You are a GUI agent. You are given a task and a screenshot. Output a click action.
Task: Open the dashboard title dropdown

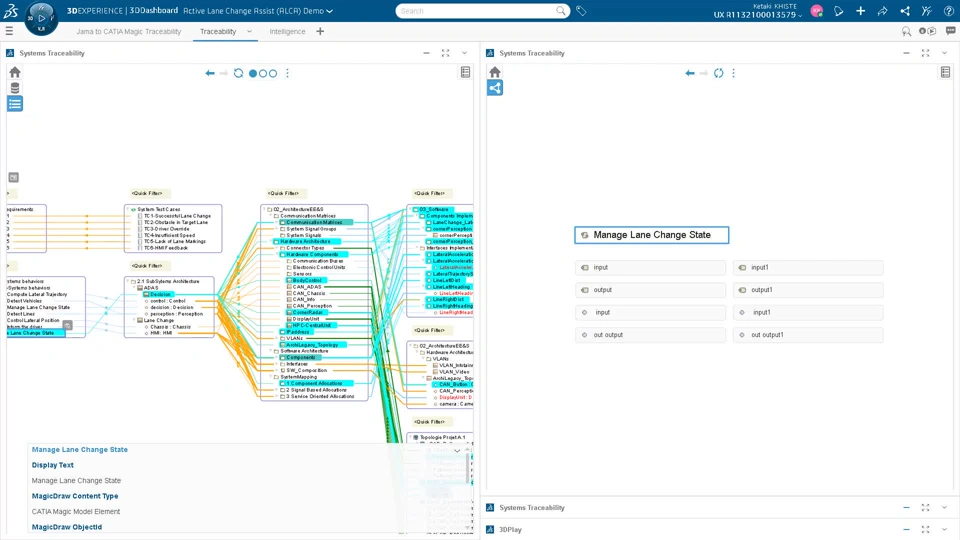click(x=329, y=11)
